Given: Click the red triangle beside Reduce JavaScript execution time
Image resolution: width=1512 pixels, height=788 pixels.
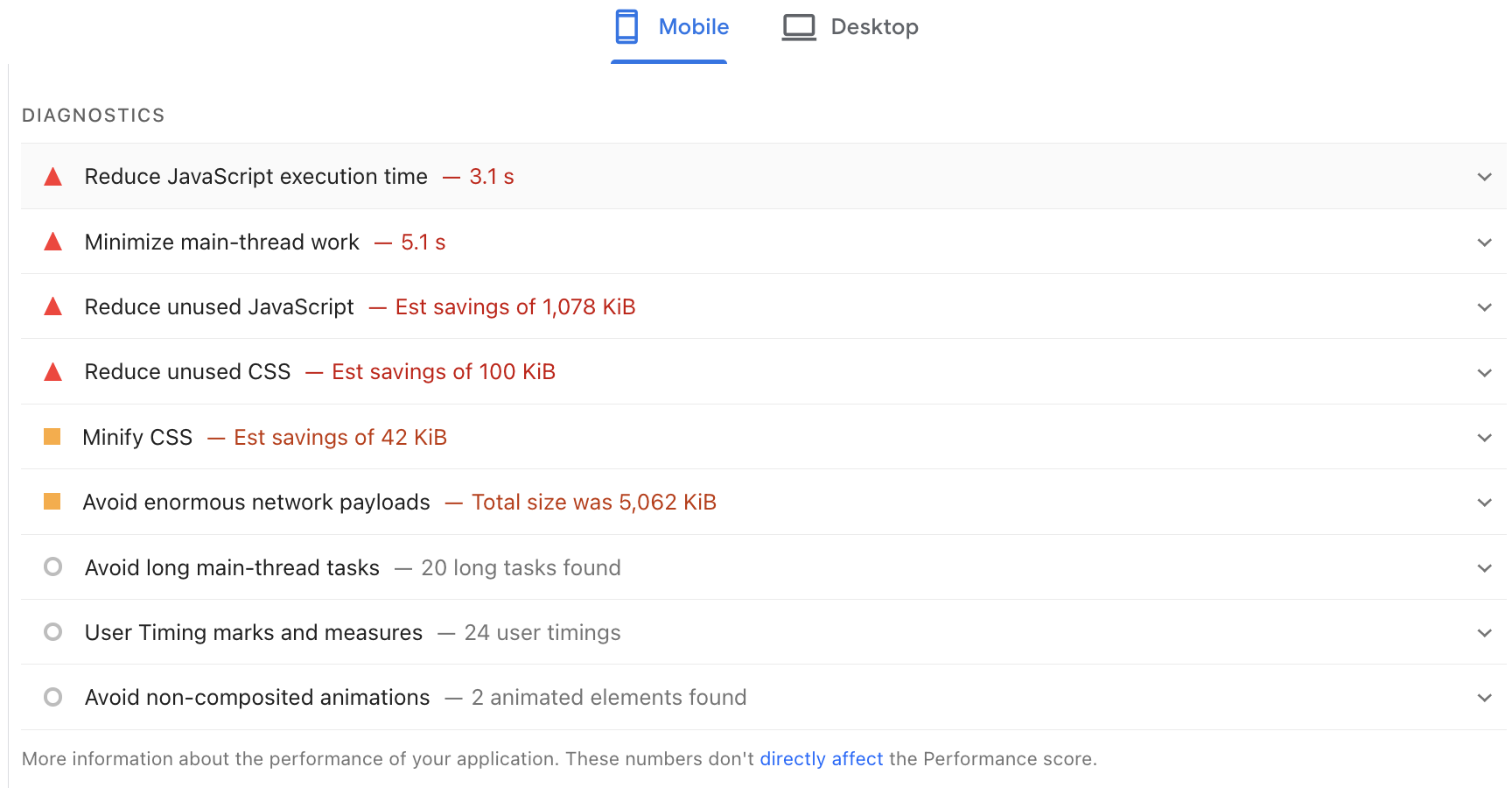Looking at the screenshot, I should tap(52, 176).
